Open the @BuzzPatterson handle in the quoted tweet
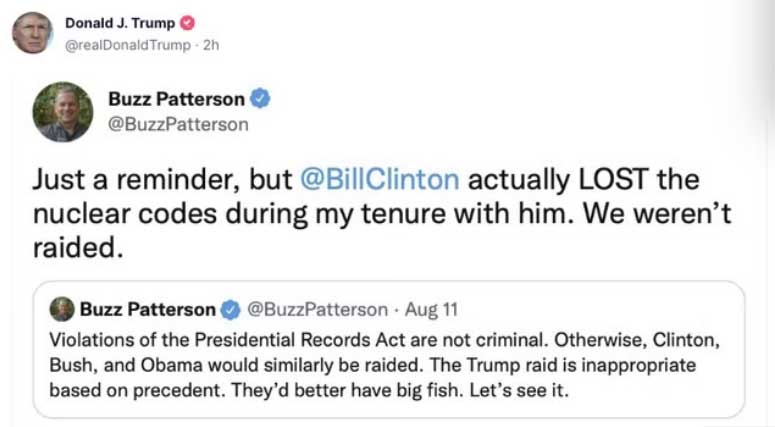The height and width of the screenshot is (427, 775). point(316,309)
